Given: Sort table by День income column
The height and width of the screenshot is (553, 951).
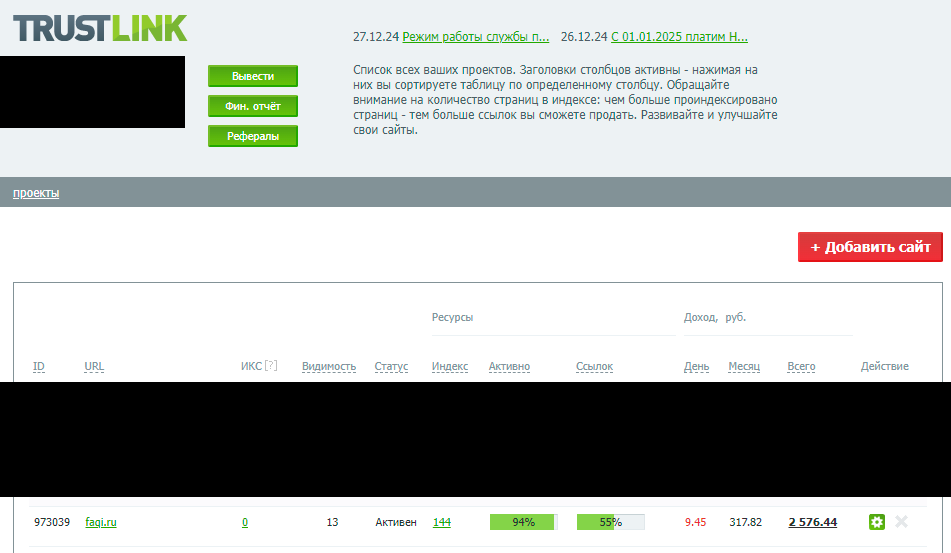Looking at the screenshot, I should (696, 366).
